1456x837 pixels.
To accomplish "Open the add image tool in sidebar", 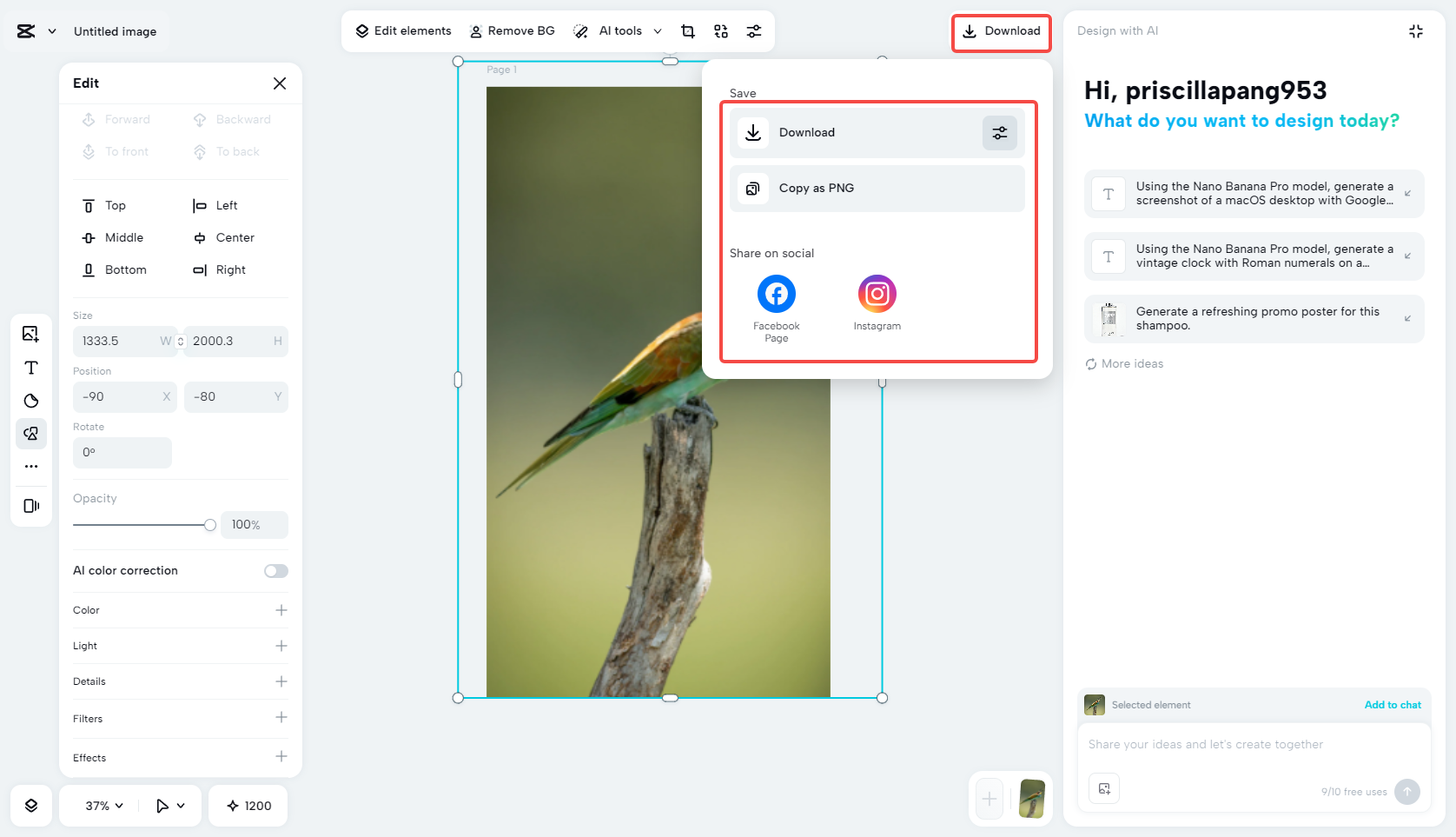I will 31,334.
